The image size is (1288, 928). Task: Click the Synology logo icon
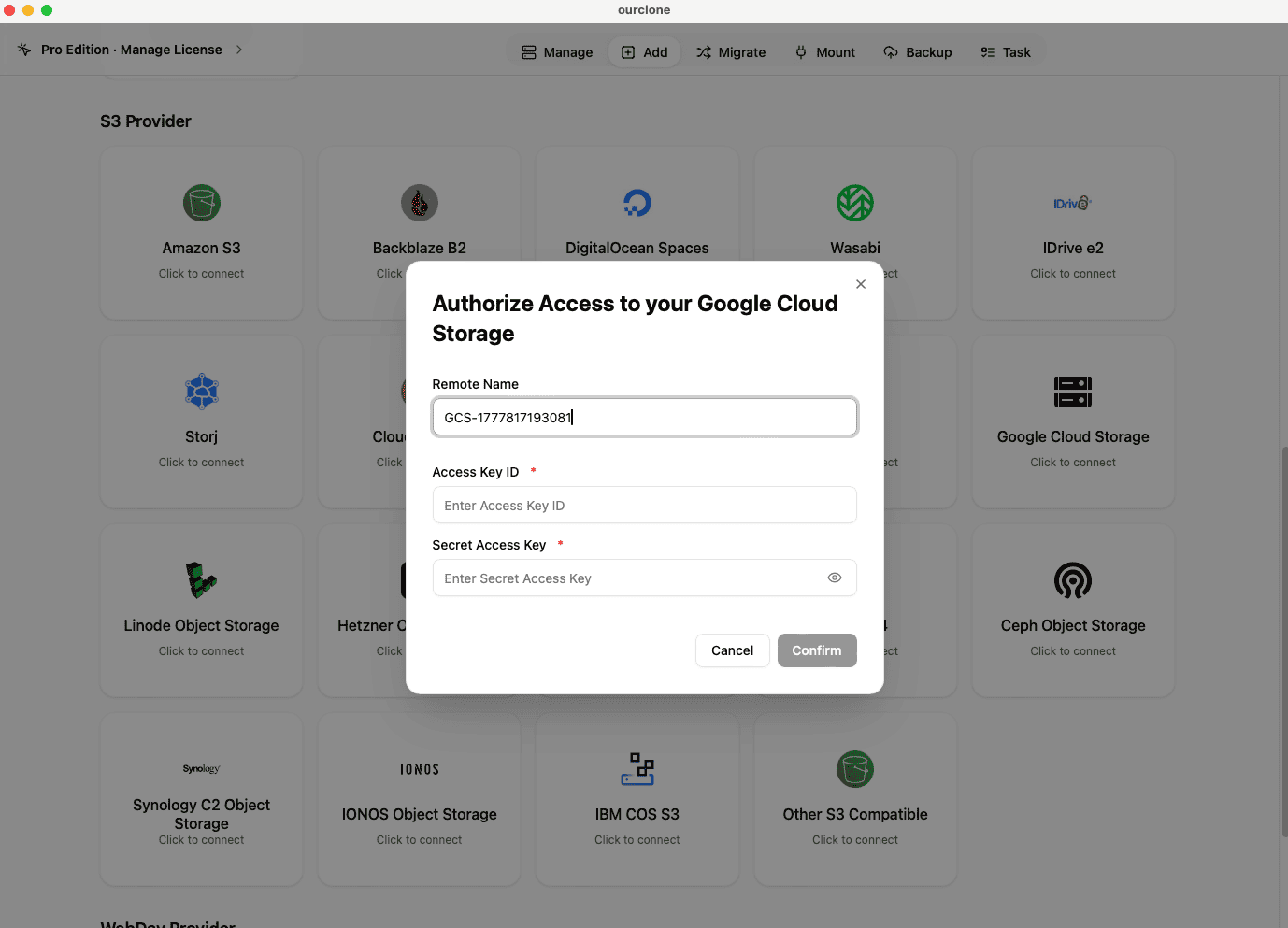click(x=202, y=769)
